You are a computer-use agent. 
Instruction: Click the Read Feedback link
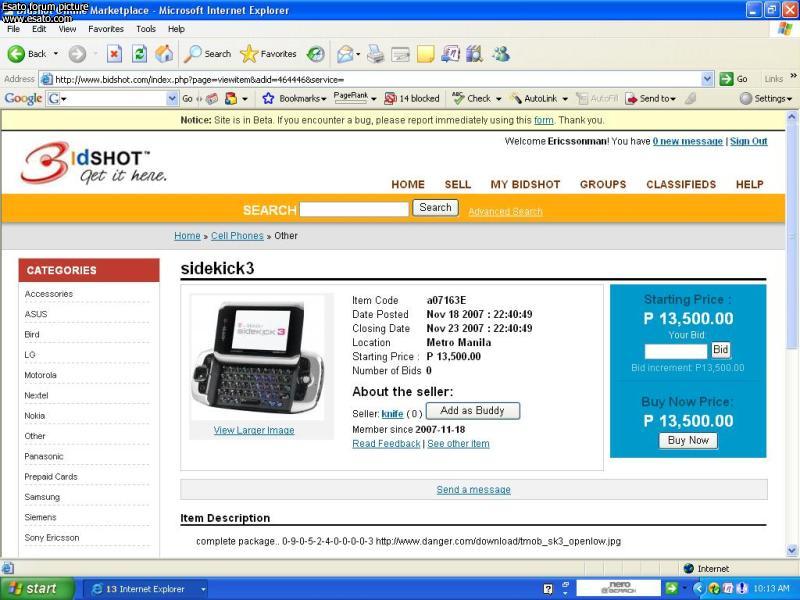(386, 444)
